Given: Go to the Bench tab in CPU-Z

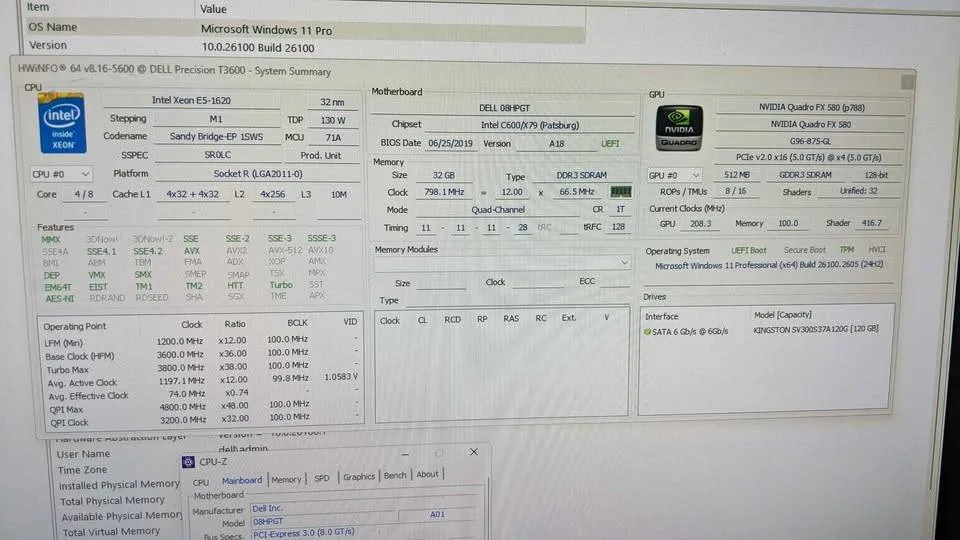Looking at the screenshot, I should tap(395, 476).
